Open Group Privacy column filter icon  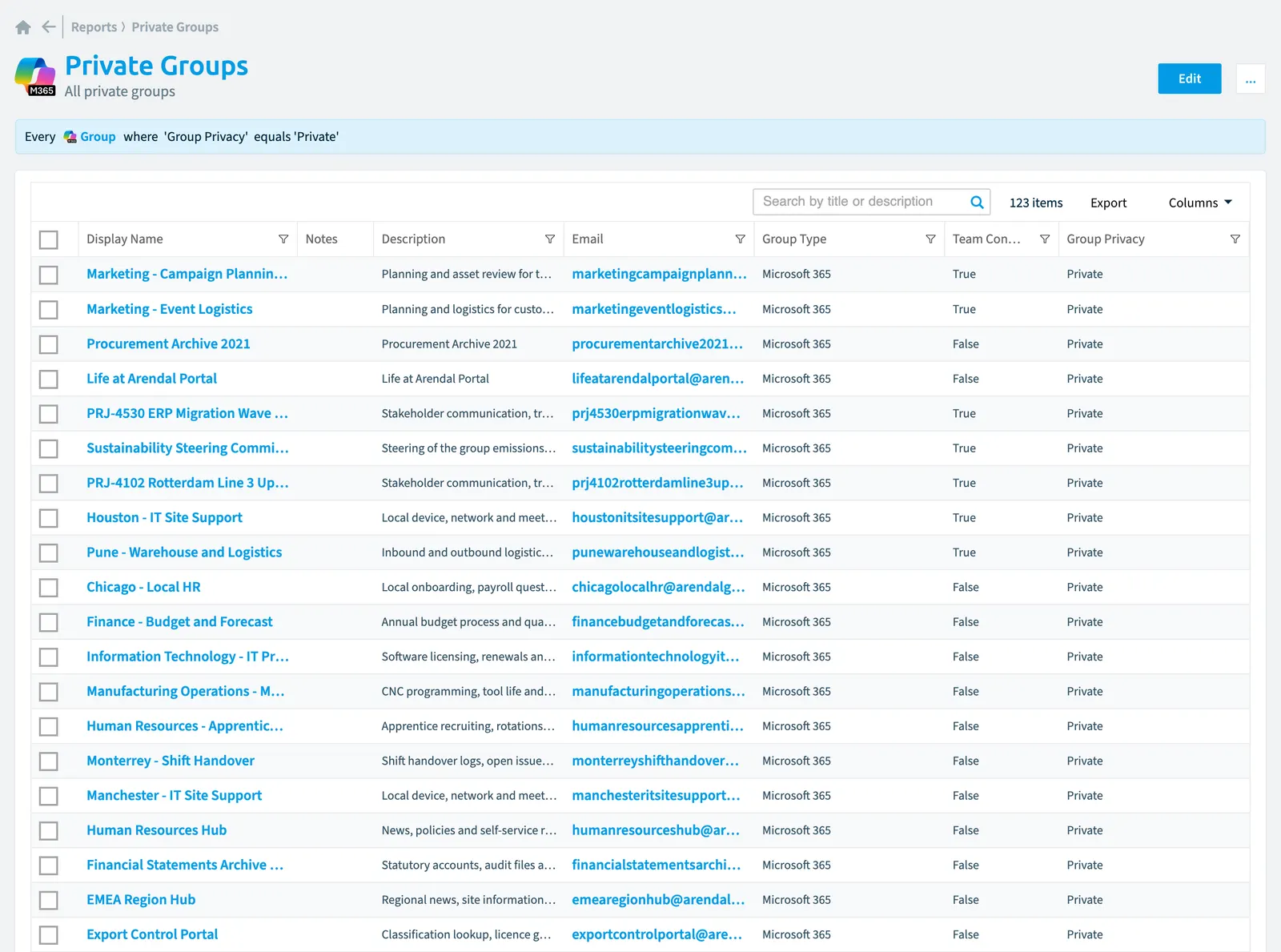point(1235,239)
